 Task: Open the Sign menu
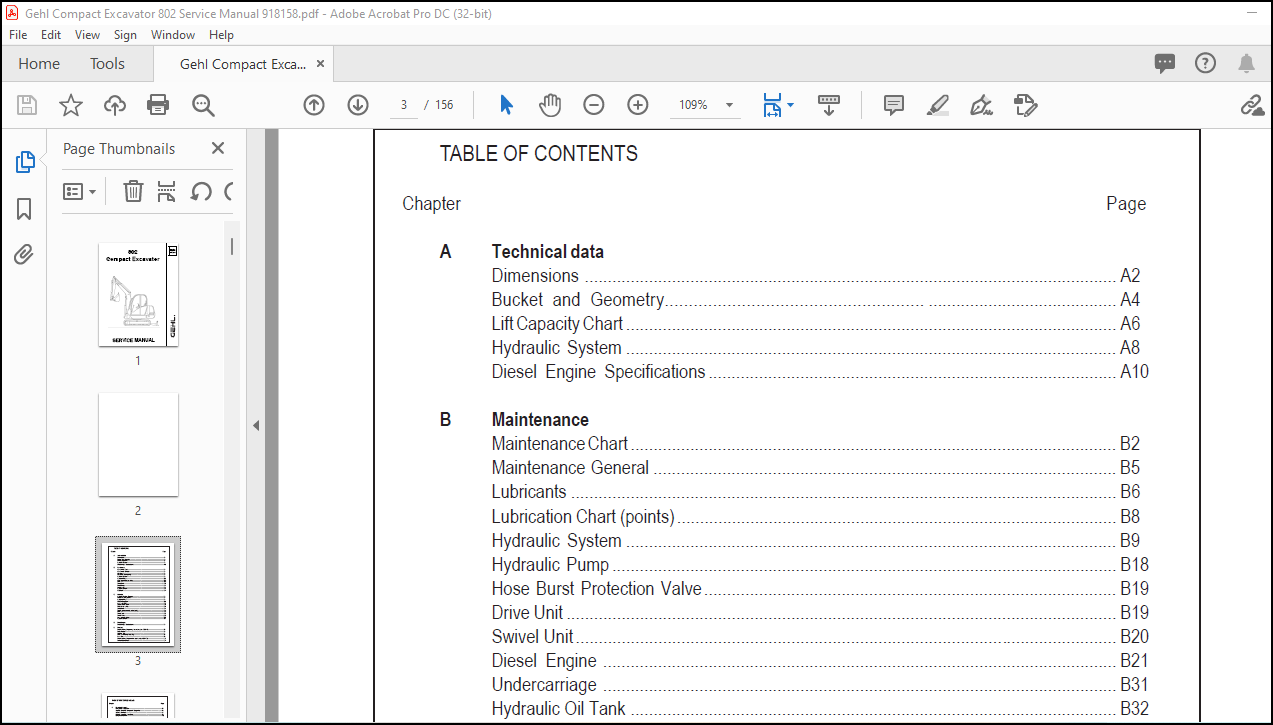pyautogui.click(x=125, y=34)
